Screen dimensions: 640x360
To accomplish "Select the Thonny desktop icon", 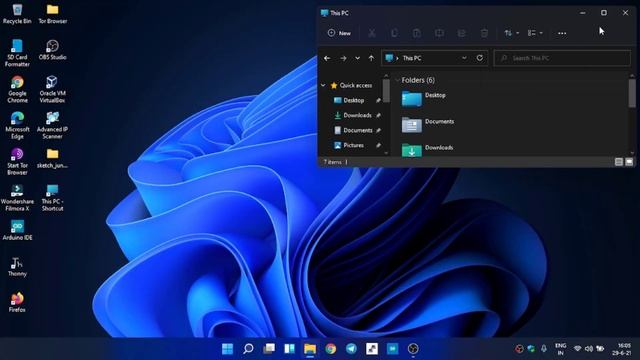I will point(17,267).
